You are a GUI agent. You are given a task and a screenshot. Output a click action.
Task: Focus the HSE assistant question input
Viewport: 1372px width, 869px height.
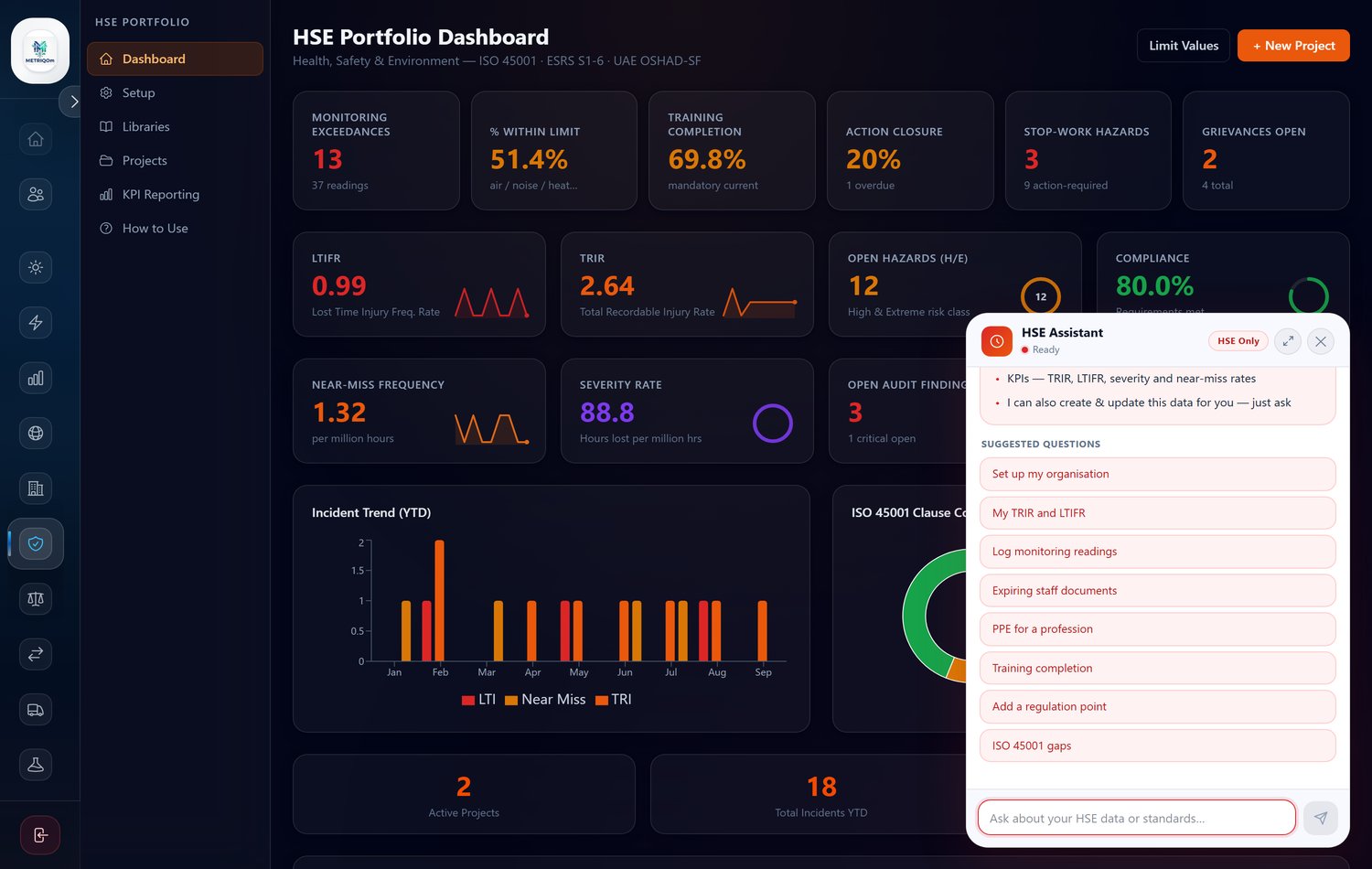[1137, 818]
